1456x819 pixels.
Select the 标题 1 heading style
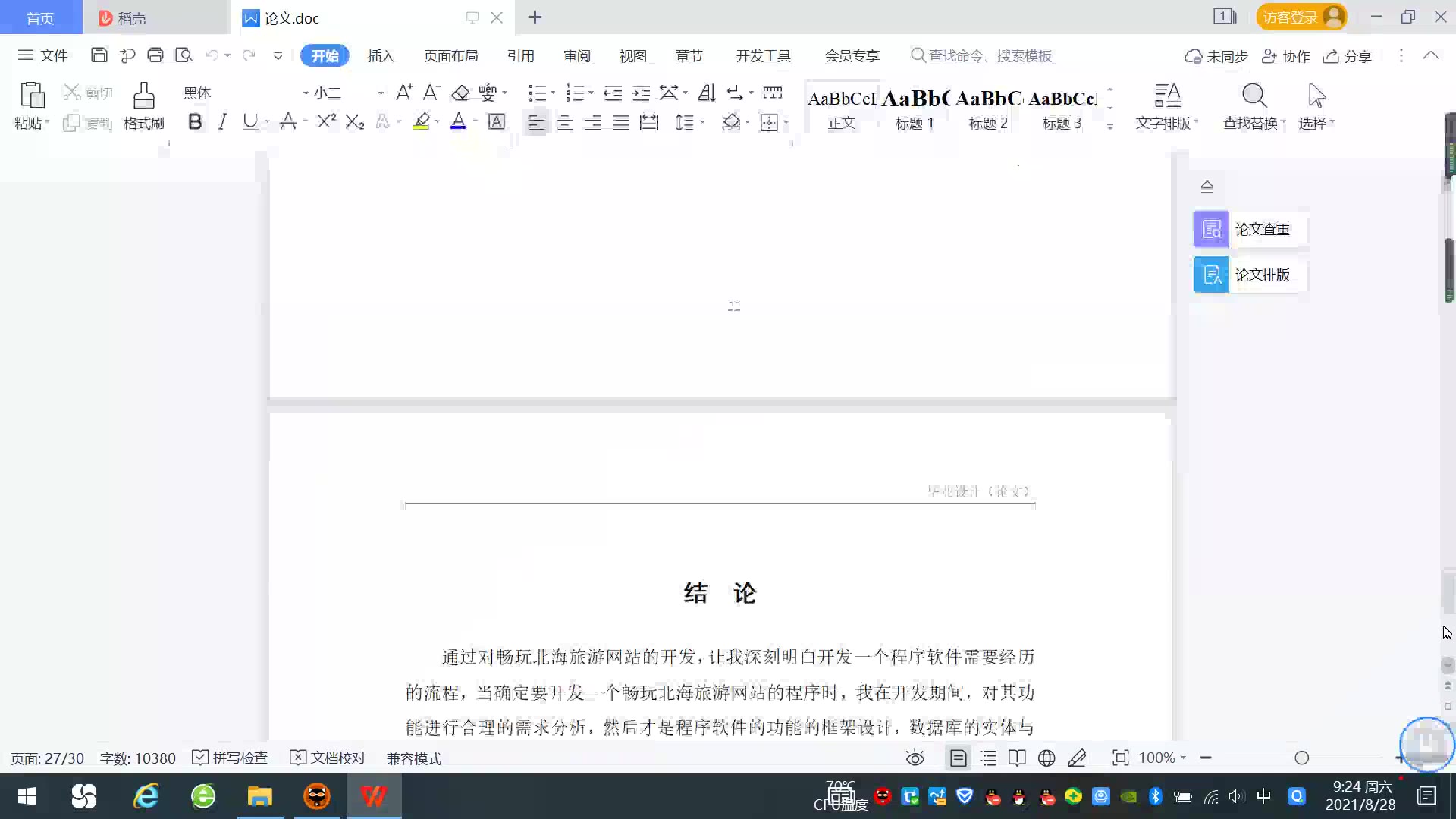point(915,108)
